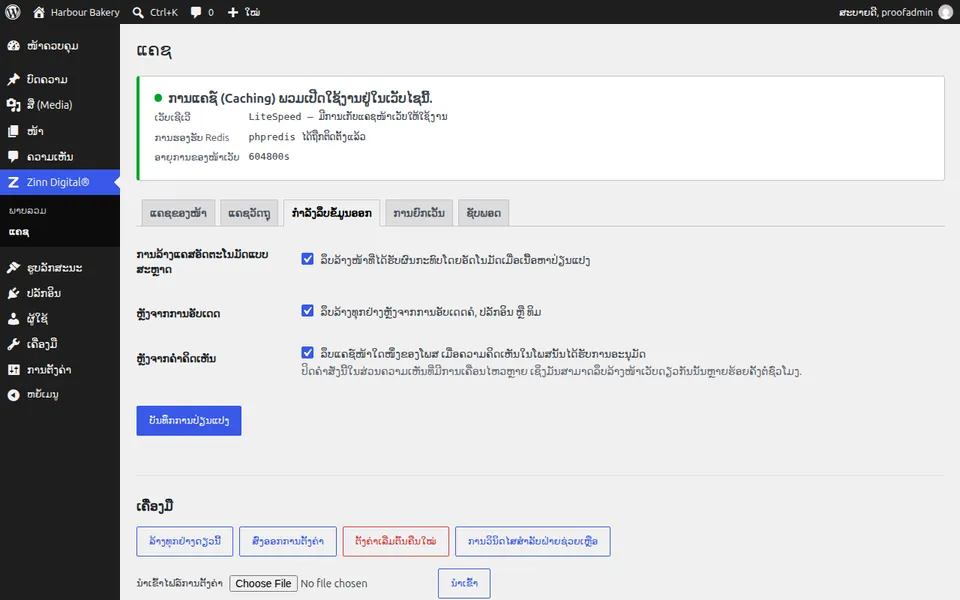Screen dimensions: 960x600
Task: Open Appearance via the paintbrush icon
Action: pyautogui.click(x=13, y=268)
